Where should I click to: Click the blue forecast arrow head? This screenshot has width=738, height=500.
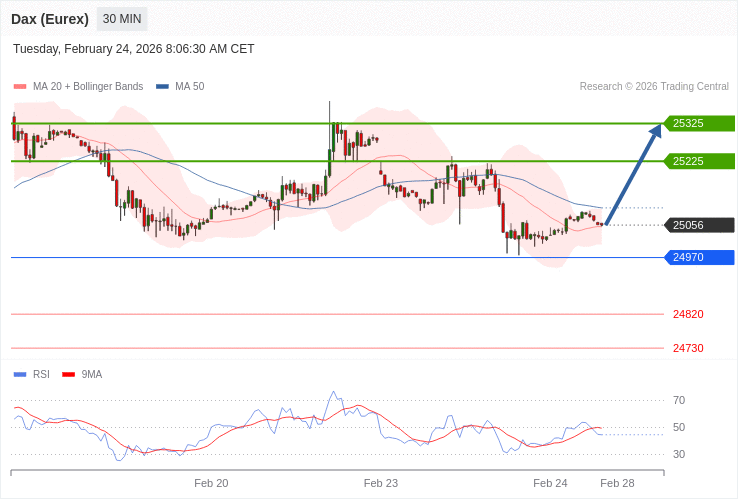pyautogui.click(x=657, y=128)
